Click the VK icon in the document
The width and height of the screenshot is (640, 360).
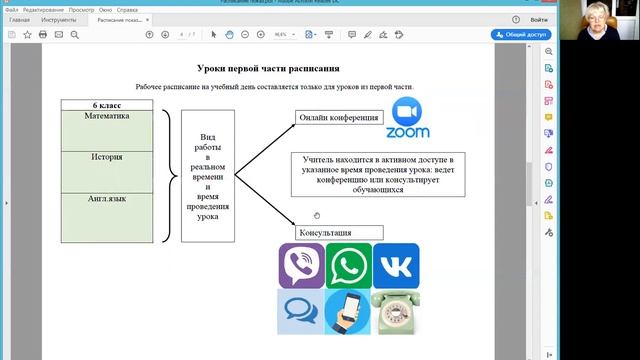[396, 266]
